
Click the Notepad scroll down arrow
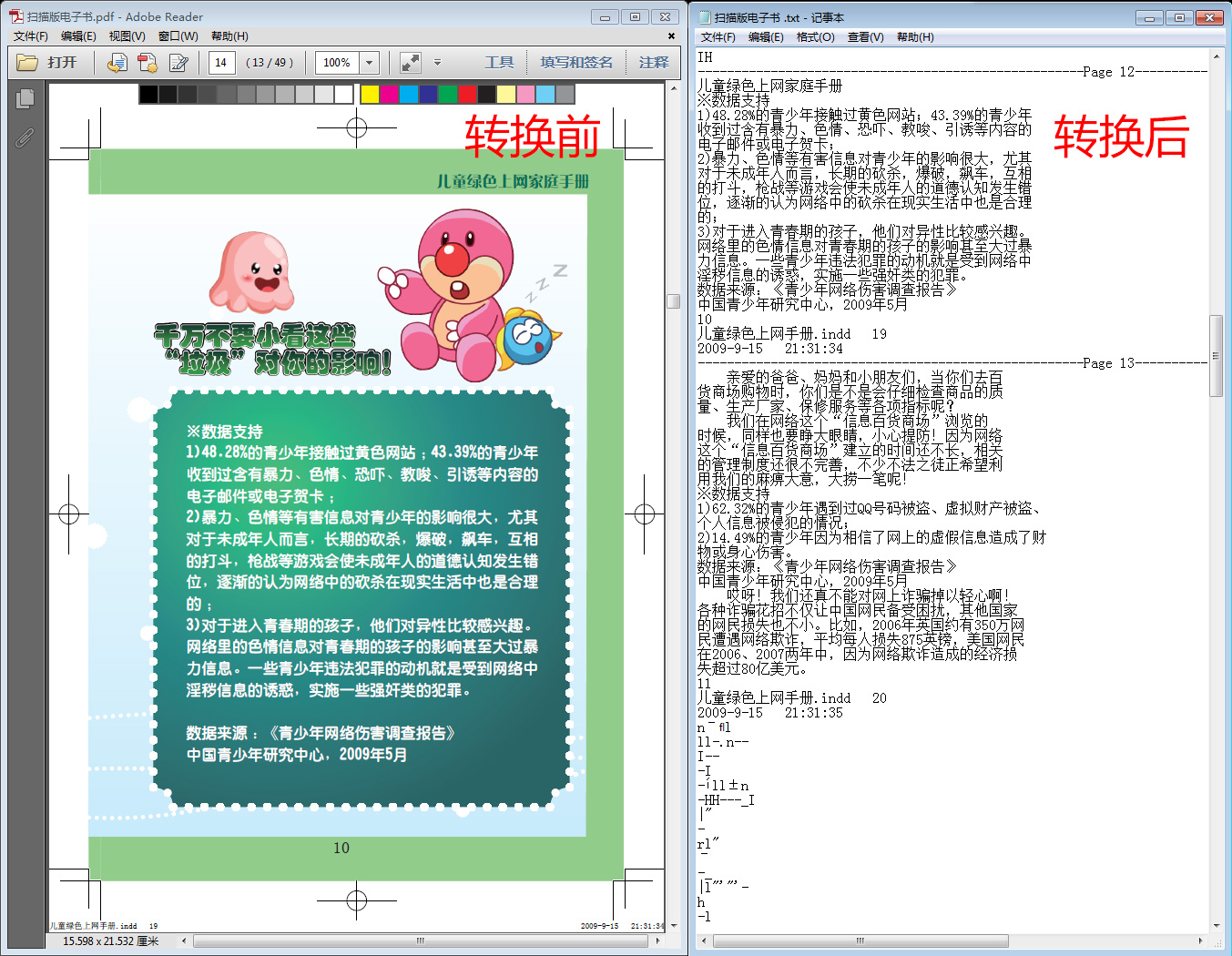click(1217, 925)
